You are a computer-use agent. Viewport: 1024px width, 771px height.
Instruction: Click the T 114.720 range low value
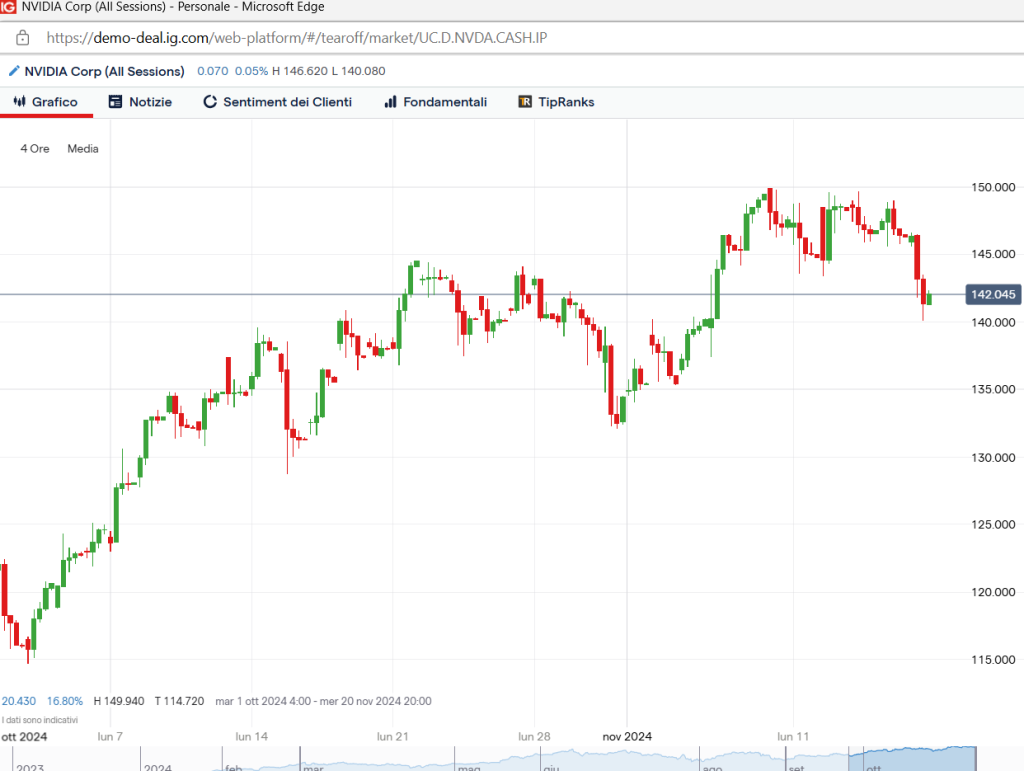(x=180, y=701)
